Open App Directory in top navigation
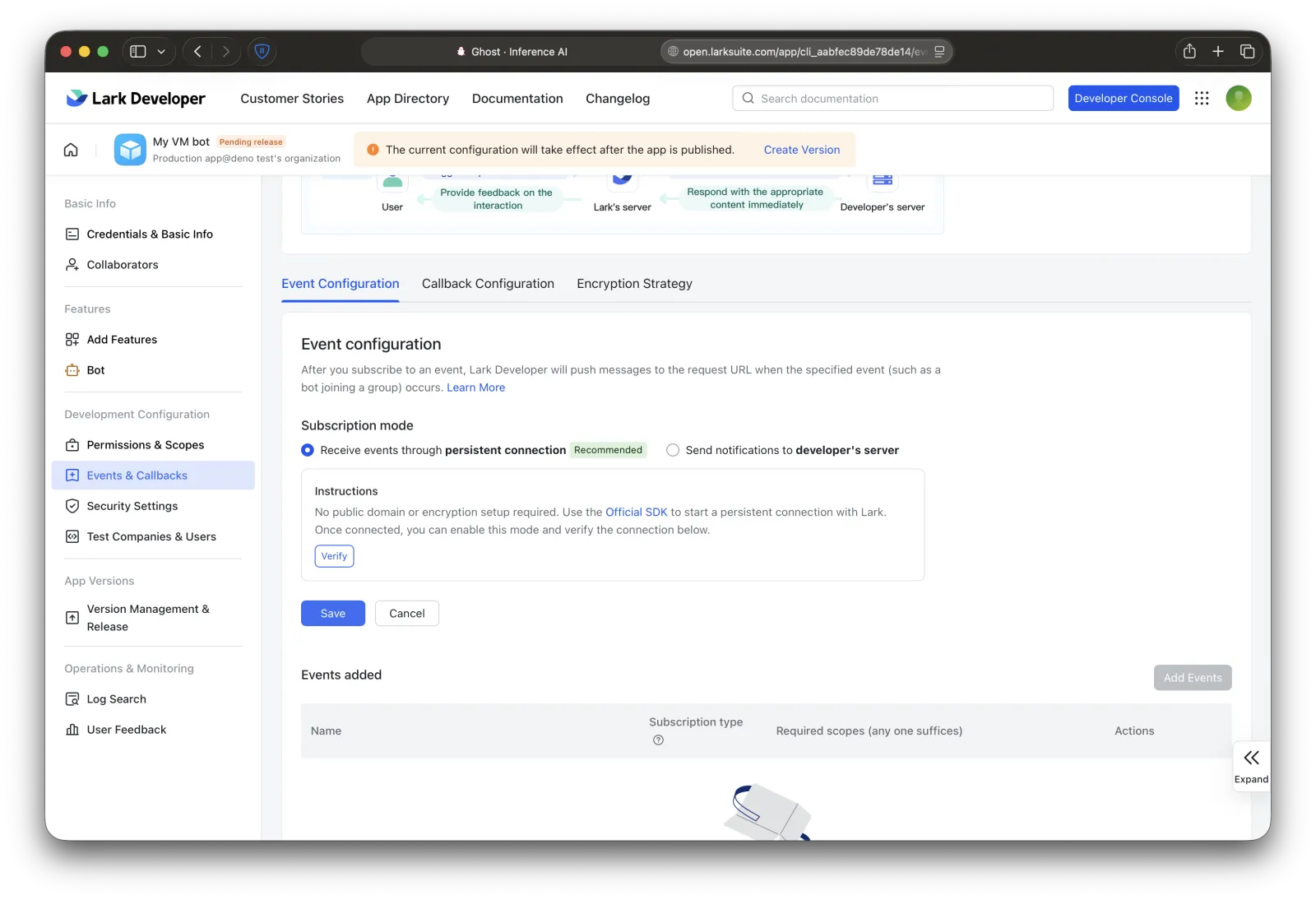The width and height of the screenshot is (1316, 900). [408, 99]
